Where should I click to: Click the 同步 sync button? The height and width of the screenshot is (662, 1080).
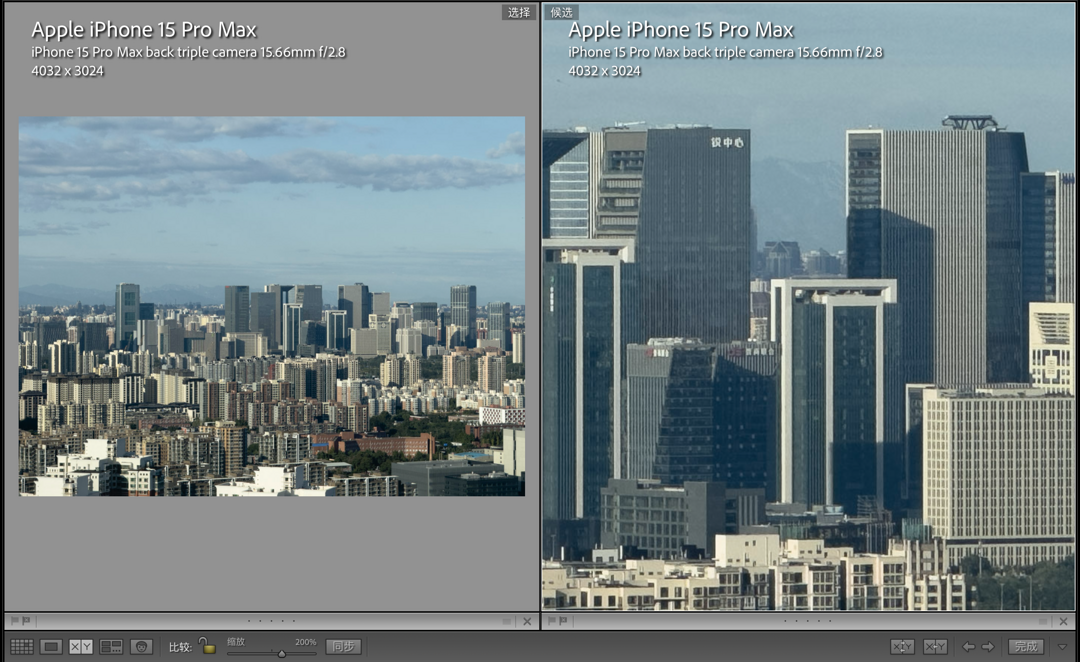click(343, 647)
